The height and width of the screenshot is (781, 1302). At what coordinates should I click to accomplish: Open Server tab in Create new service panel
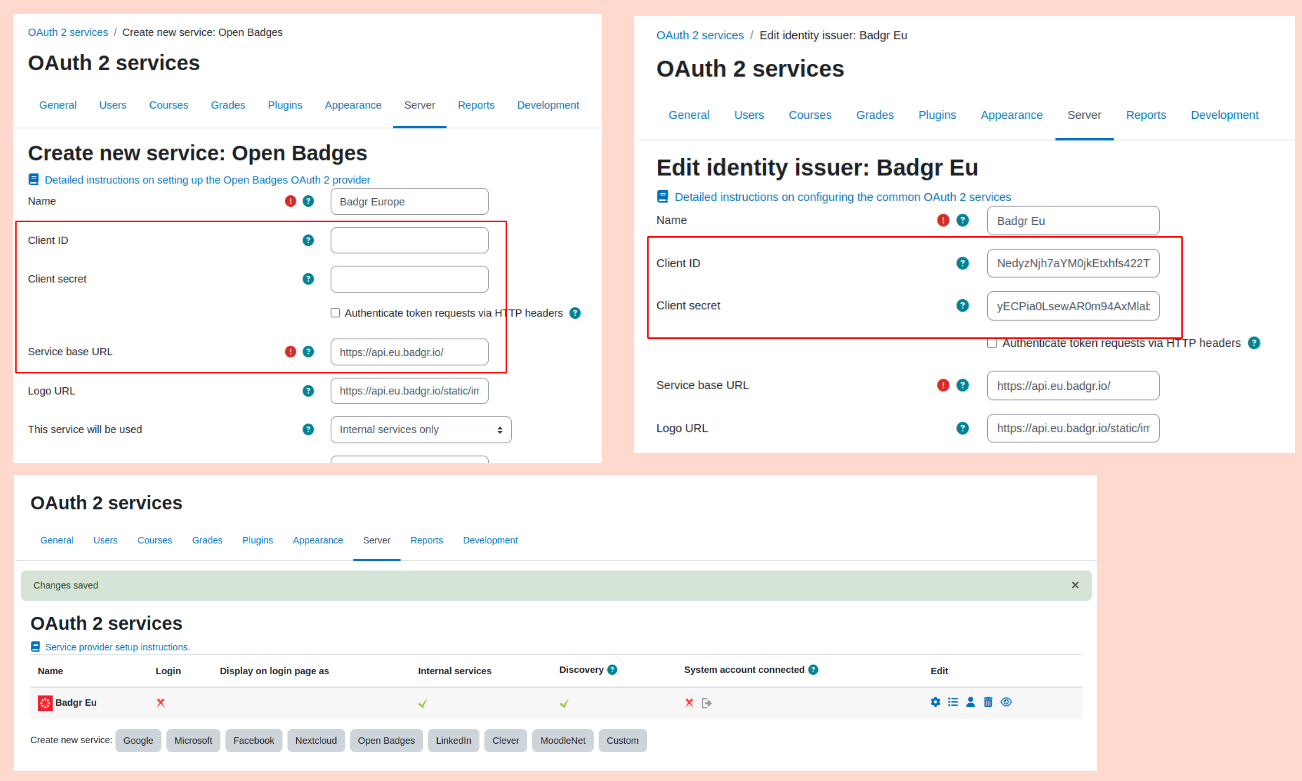[x=420, y=105]
